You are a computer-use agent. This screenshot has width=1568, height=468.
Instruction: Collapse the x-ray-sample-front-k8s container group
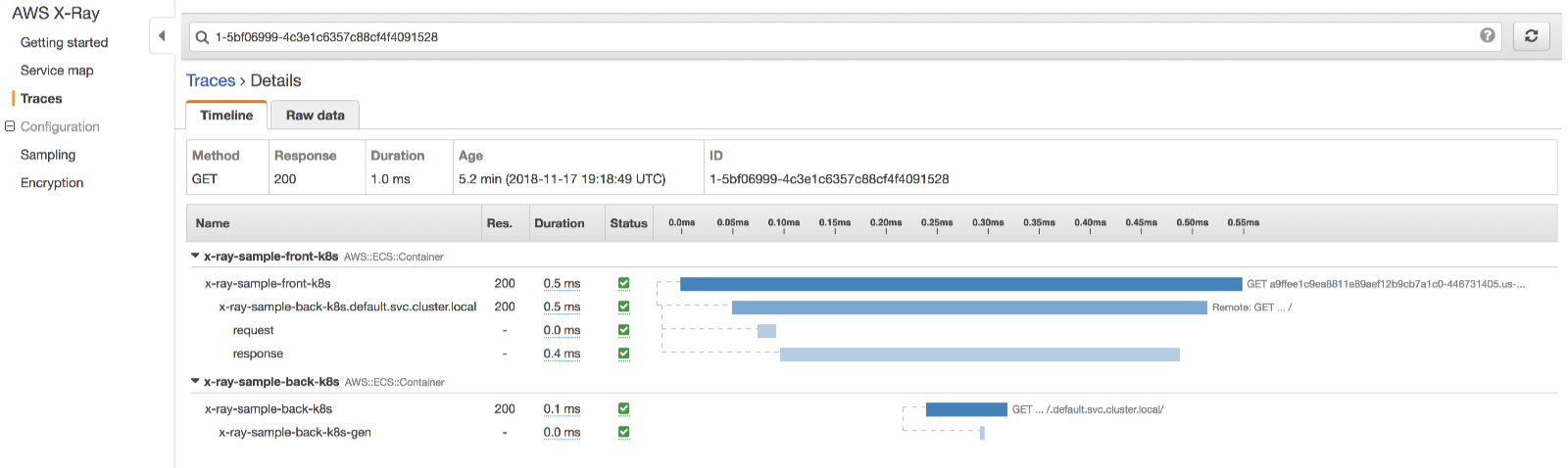[195, 257]
